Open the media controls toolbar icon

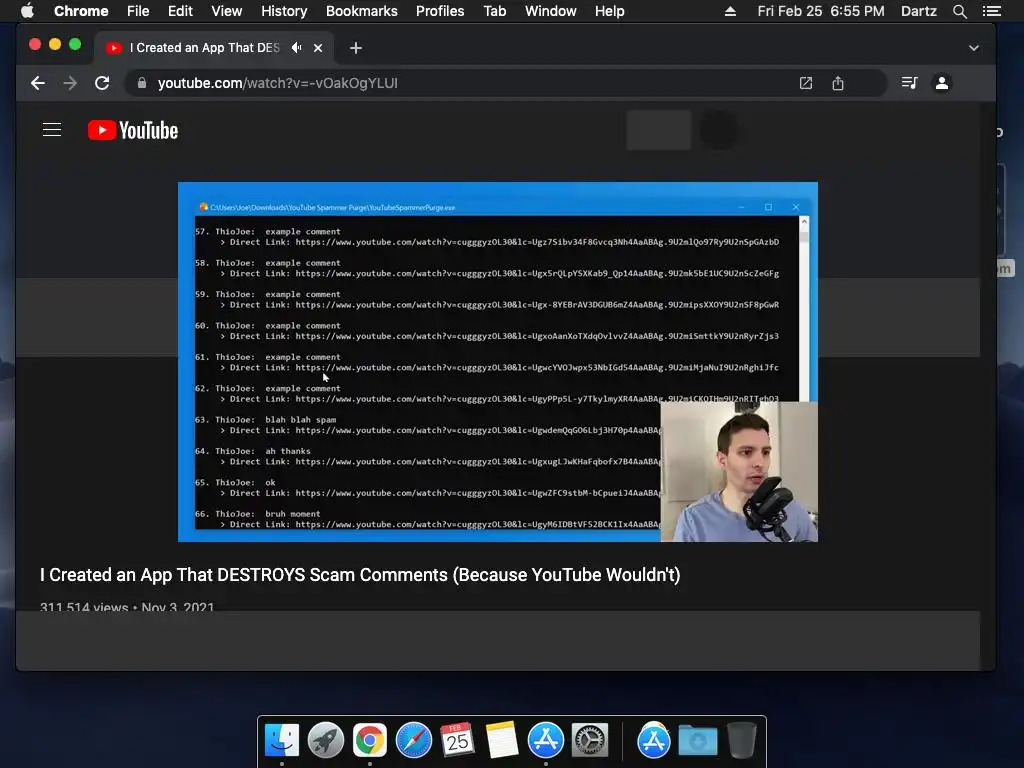pos(910,83)
